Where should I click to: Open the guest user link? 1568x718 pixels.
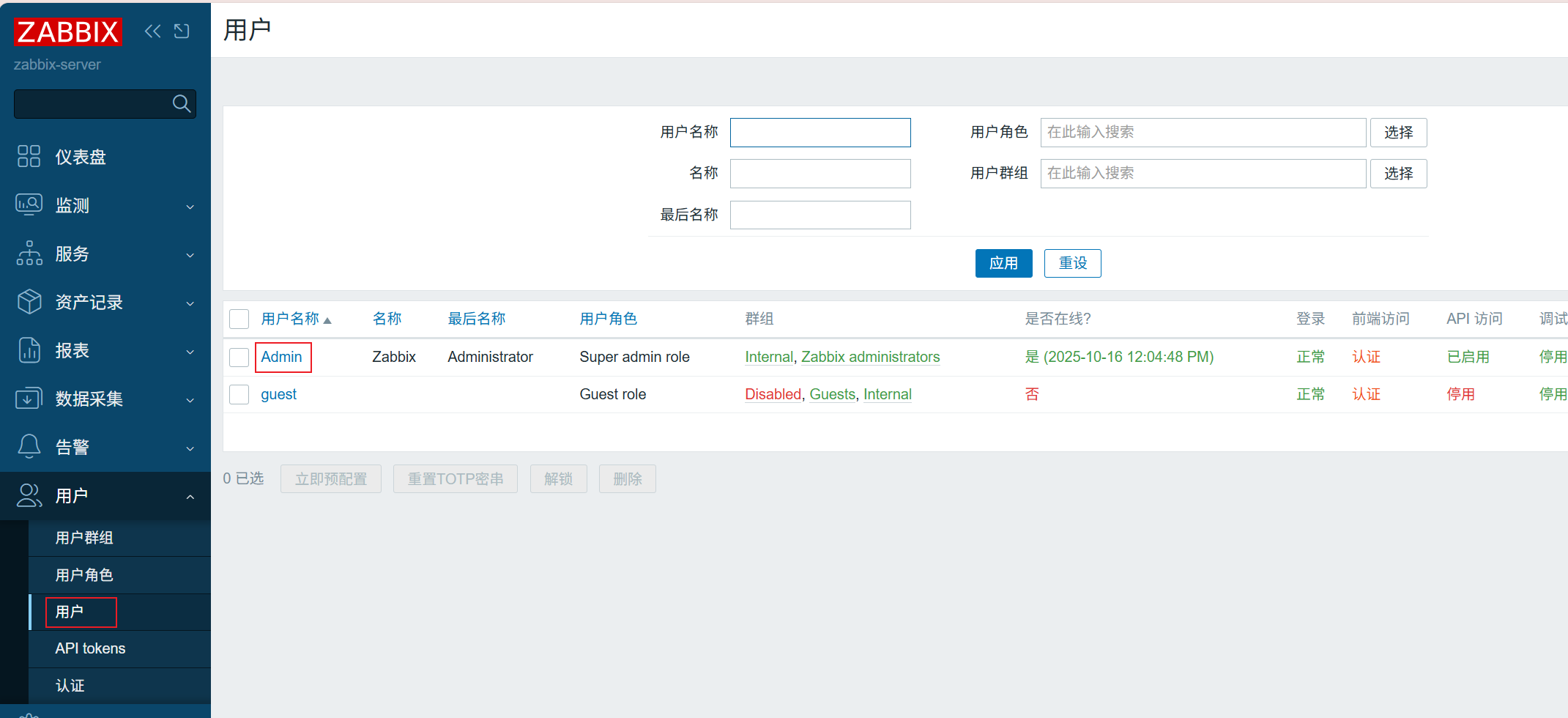(x=278, y=394)
